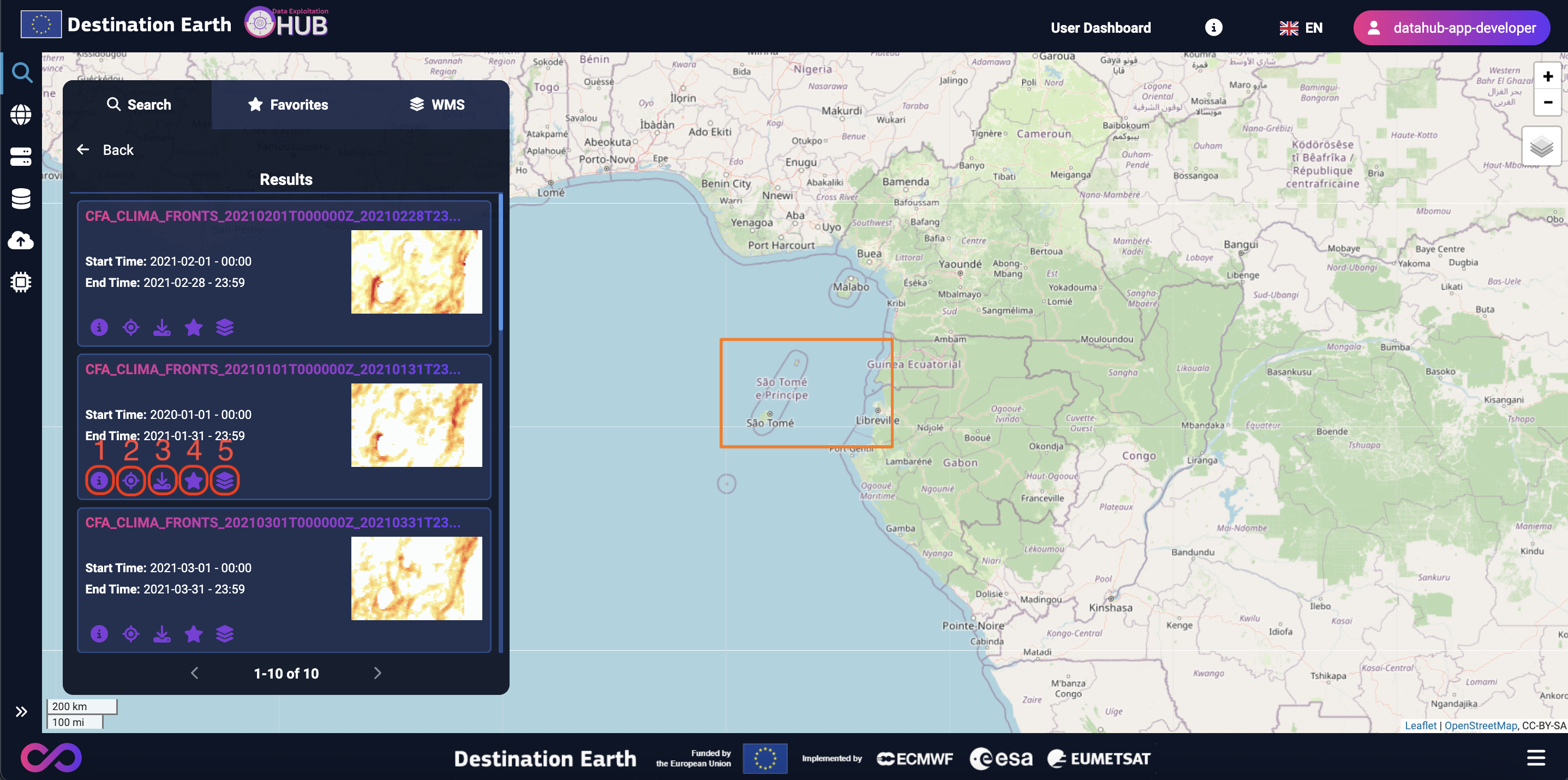Open the search tool in left sidebar
1568x780 pixels.
click(x=22, y=73)
